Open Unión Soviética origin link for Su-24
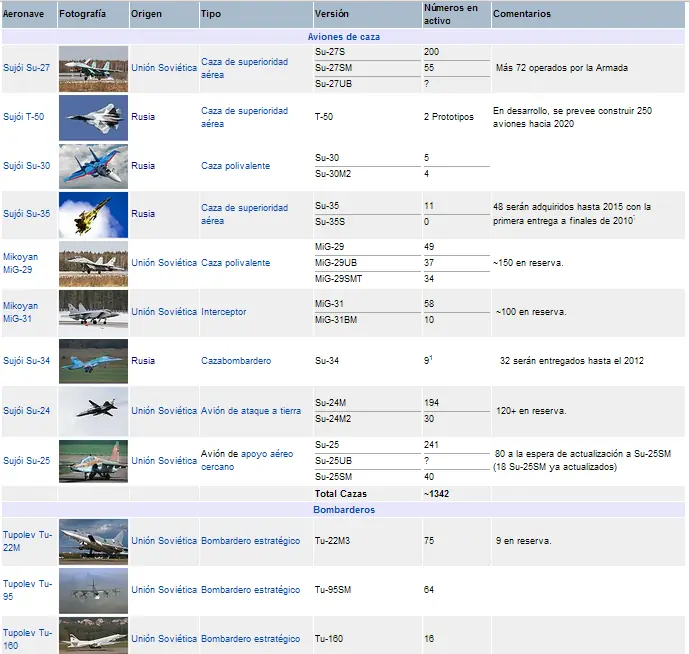 tap(164, 411)
